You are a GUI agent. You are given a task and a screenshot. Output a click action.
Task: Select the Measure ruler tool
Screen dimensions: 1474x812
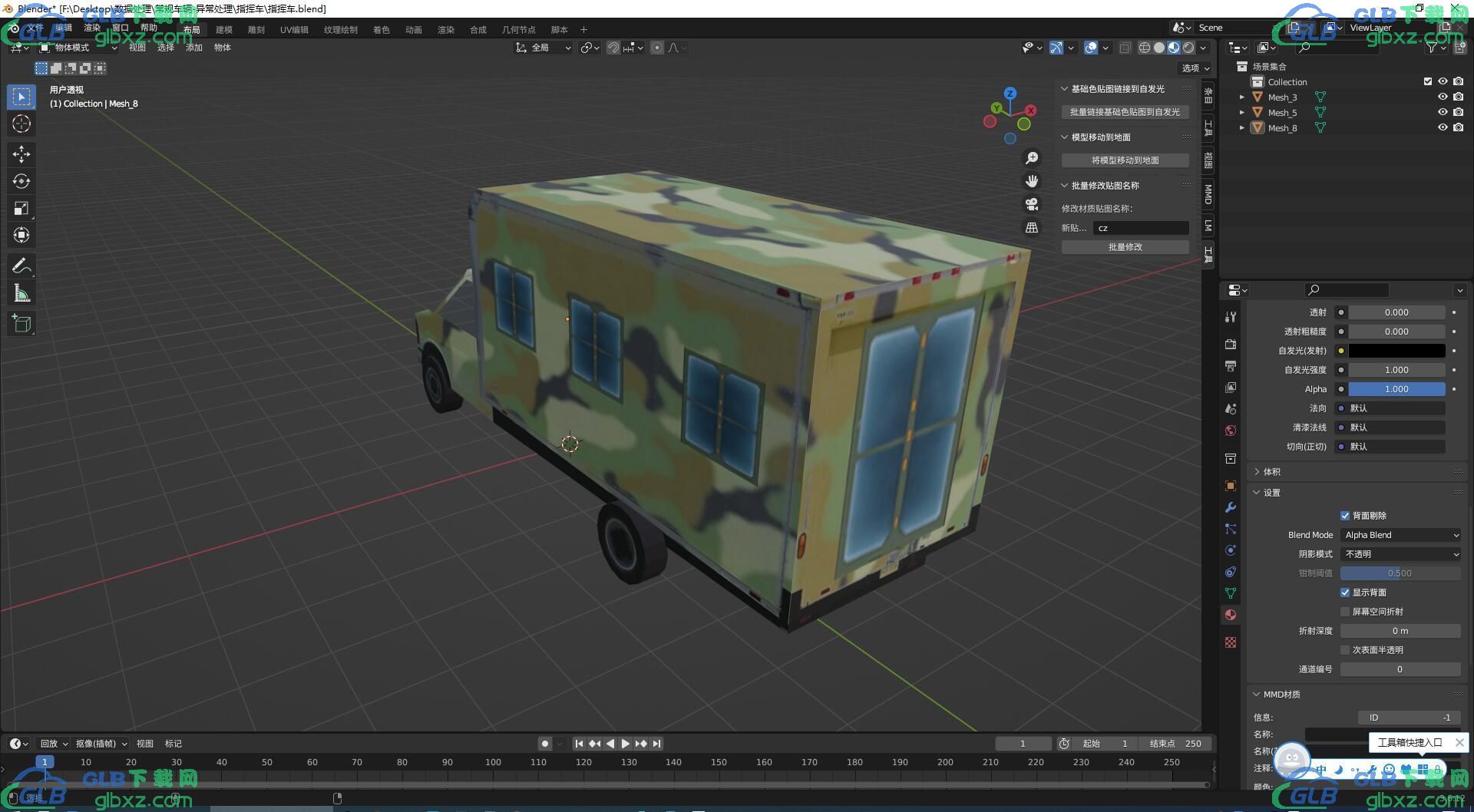(x=21, y=292)
